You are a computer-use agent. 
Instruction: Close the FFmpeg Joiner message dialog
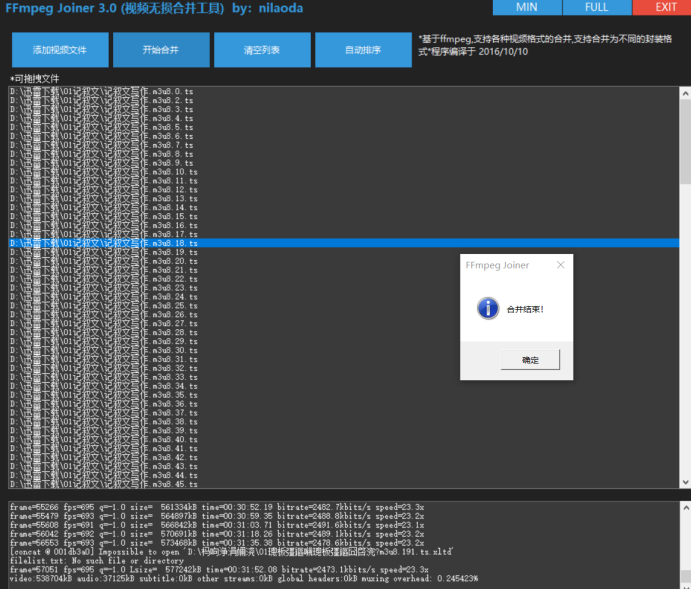coord(560,265)
